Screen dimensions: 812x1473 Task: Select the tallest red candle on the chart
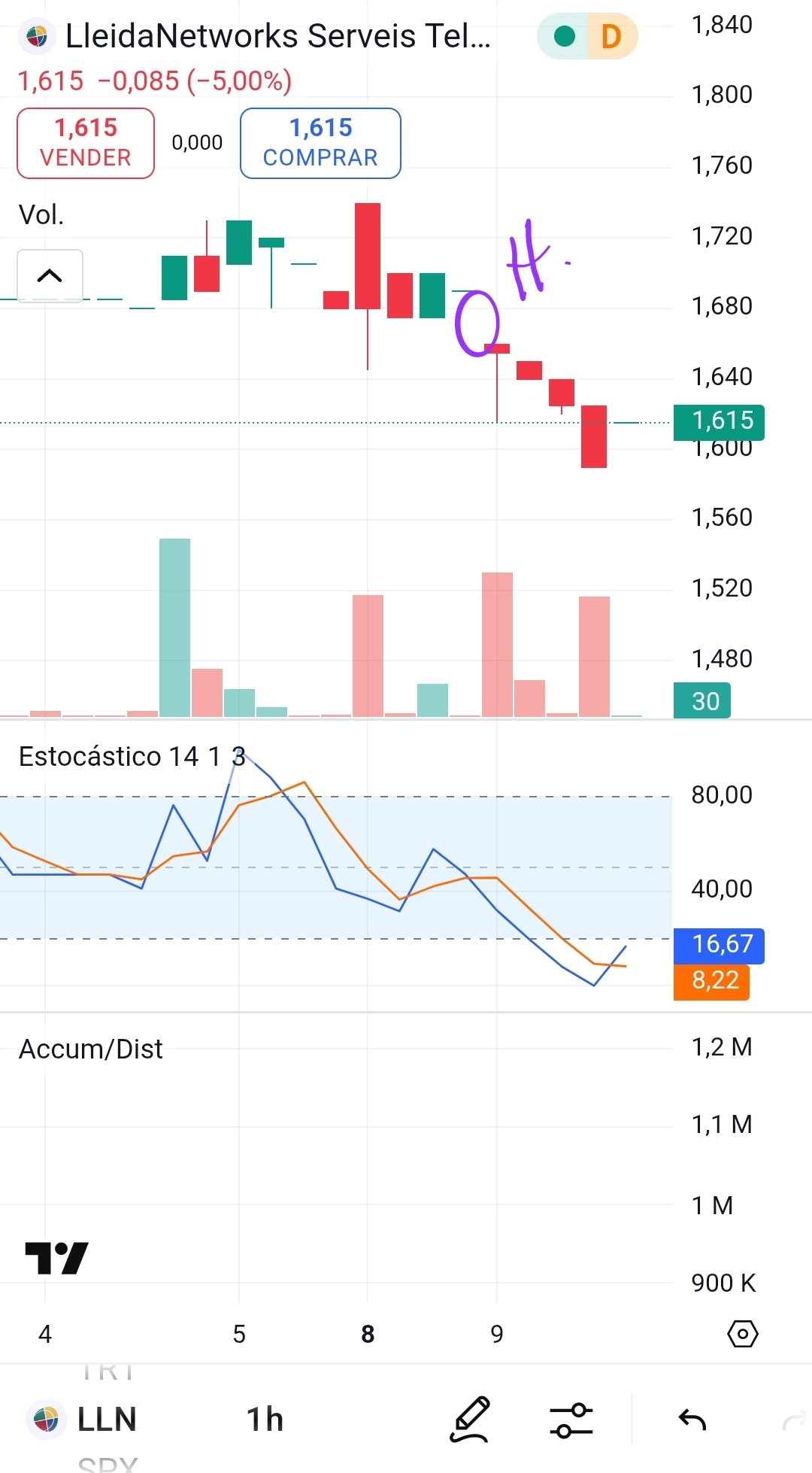[368, 256]
